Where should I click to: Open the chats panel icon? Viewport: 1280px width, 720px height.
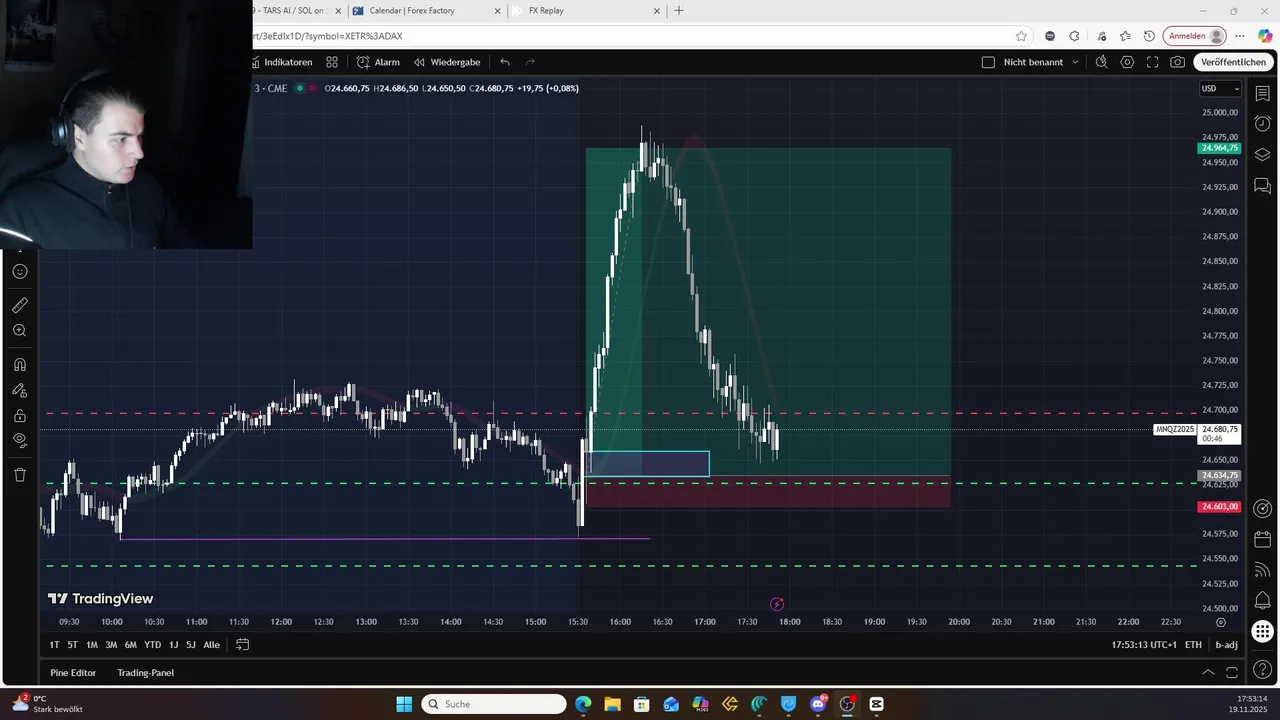[x=1262, y=186]
